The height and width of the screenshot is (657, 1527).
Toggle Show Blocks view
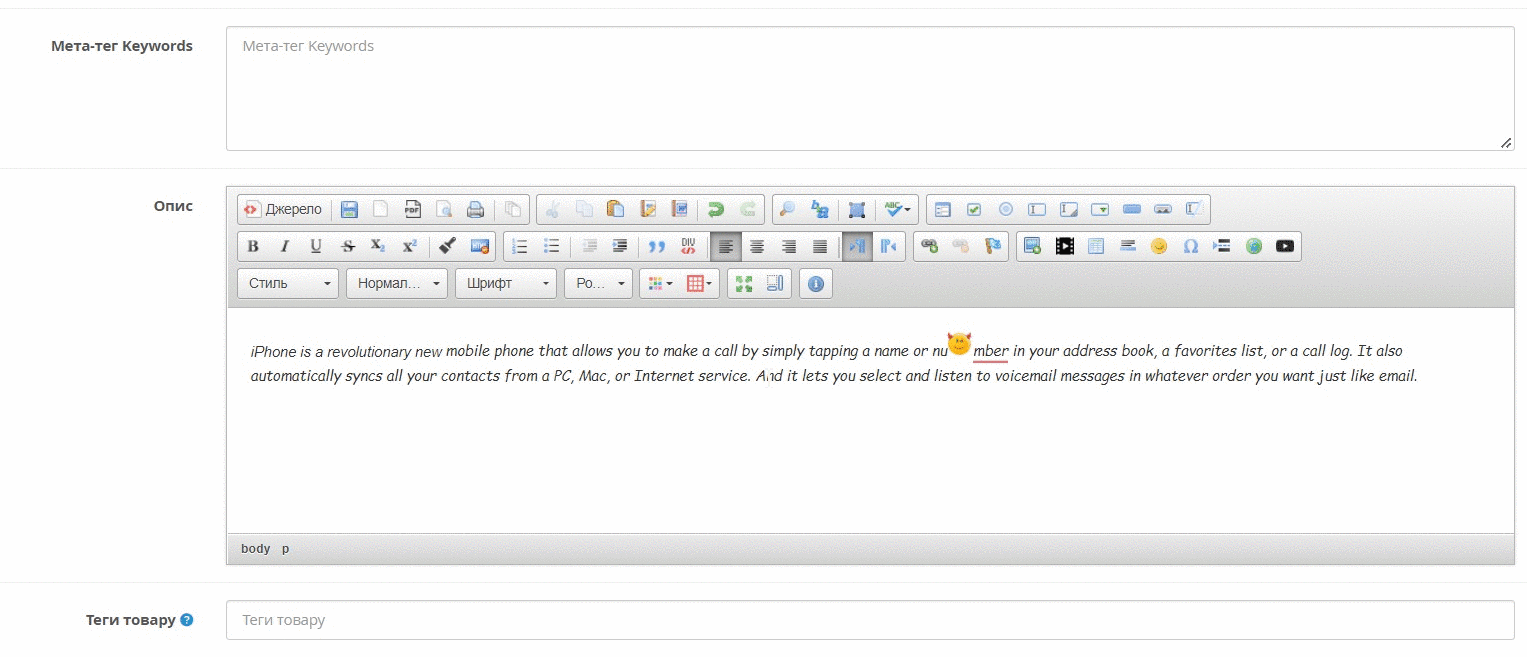775,284
